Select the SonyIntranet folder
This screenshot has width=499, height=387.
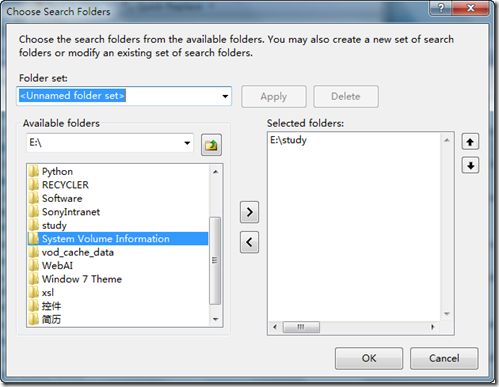point(118,212)
